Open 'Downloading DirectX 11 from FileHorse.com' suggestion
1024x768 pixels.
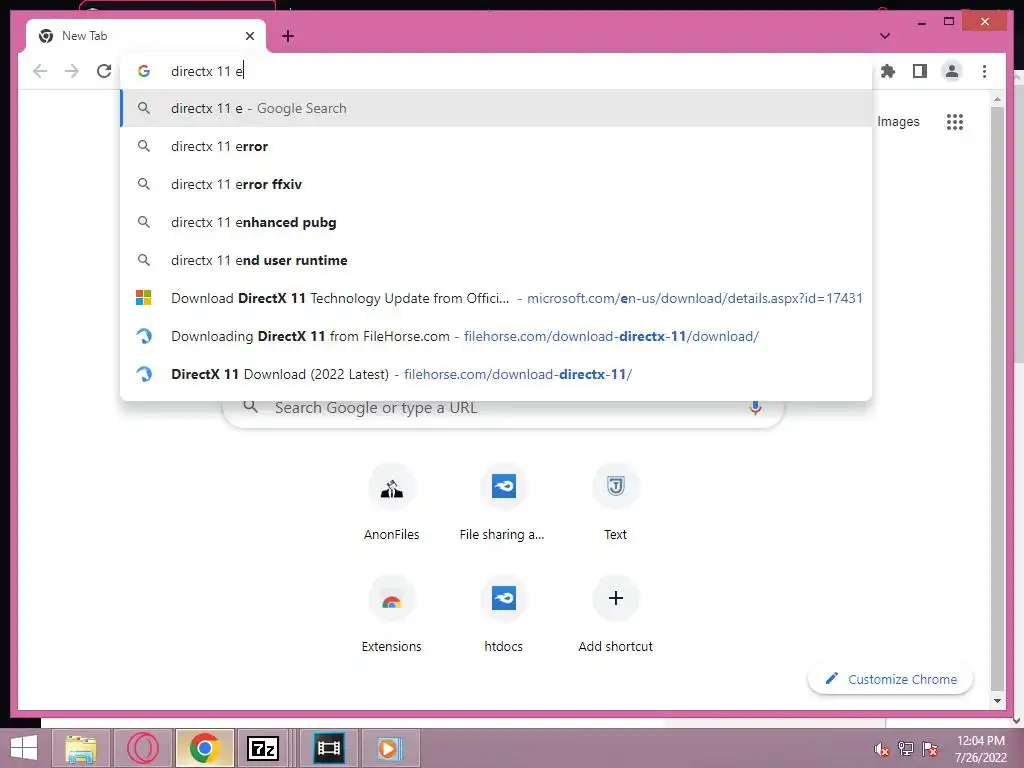pyautogui.click(x=496, y=336)
